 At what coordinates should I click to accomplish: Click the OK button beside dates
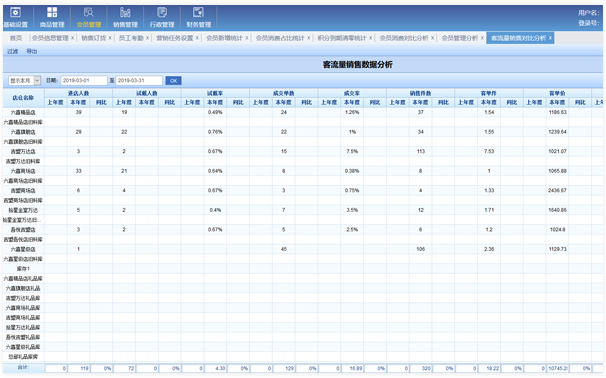(x=174, y=80)
